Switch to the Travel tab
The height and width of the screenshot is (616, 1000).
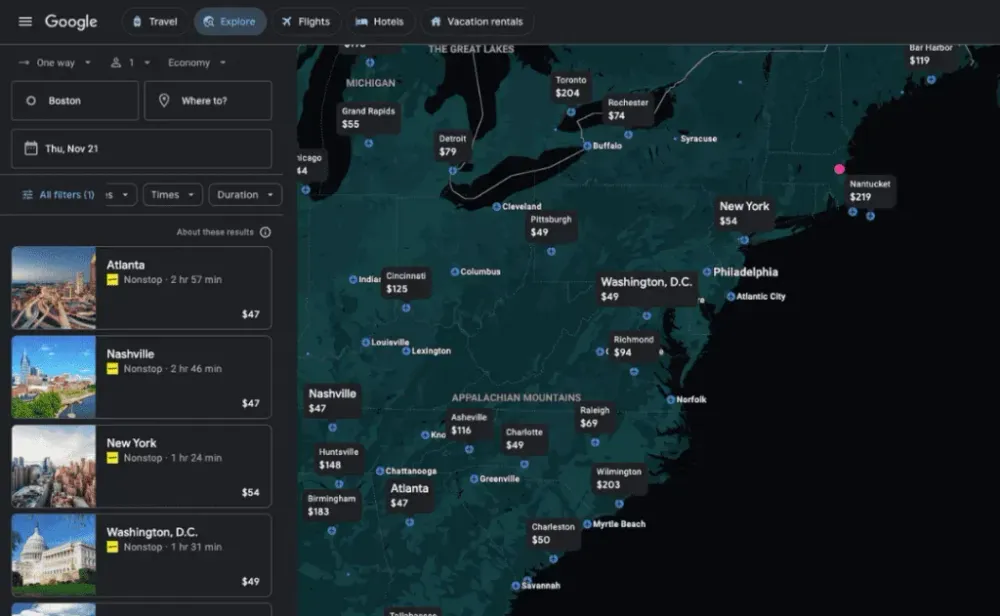pyautogui.click(x=154, y=22)
